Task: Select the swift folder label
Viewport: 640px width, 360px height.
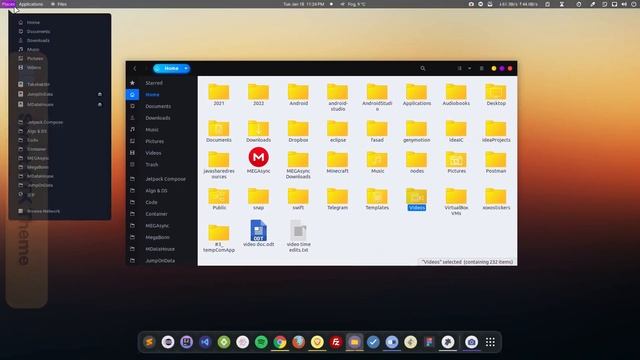Action: pos(298,208)
